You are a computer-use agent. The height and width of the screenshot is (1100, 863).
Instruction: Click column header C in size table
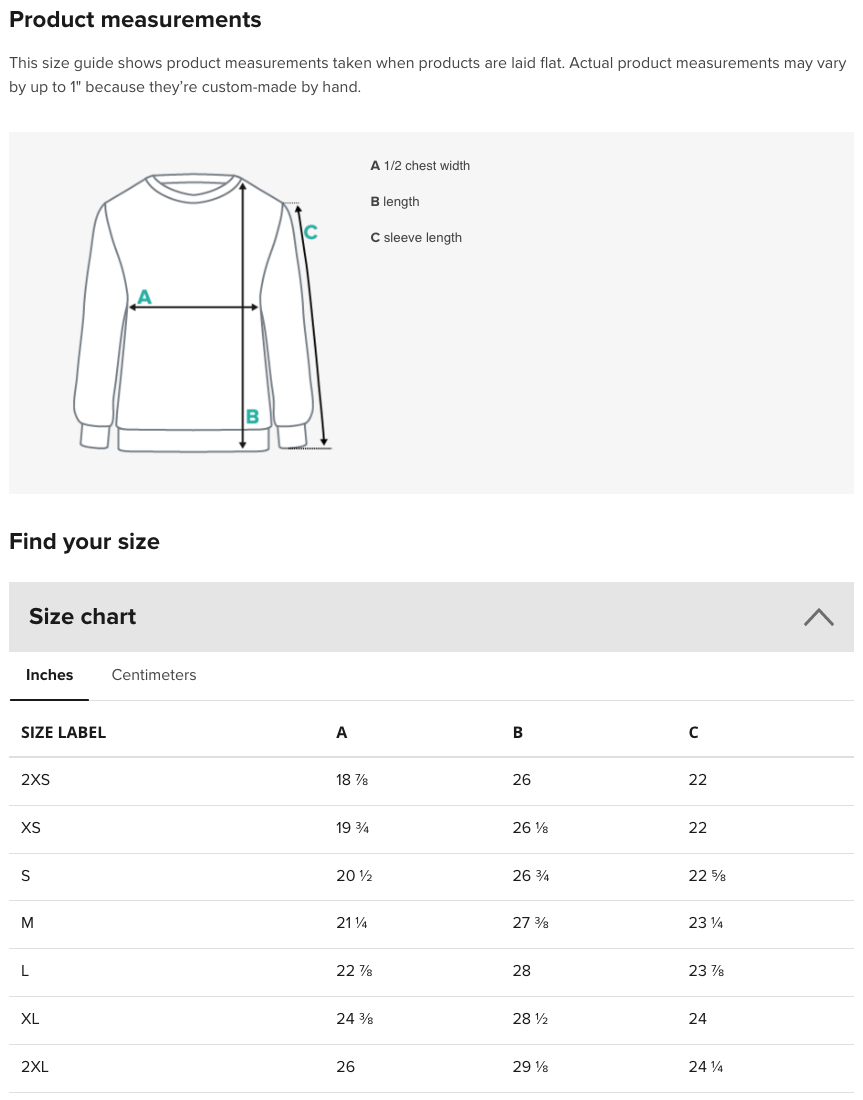click(x=693, y=732)
